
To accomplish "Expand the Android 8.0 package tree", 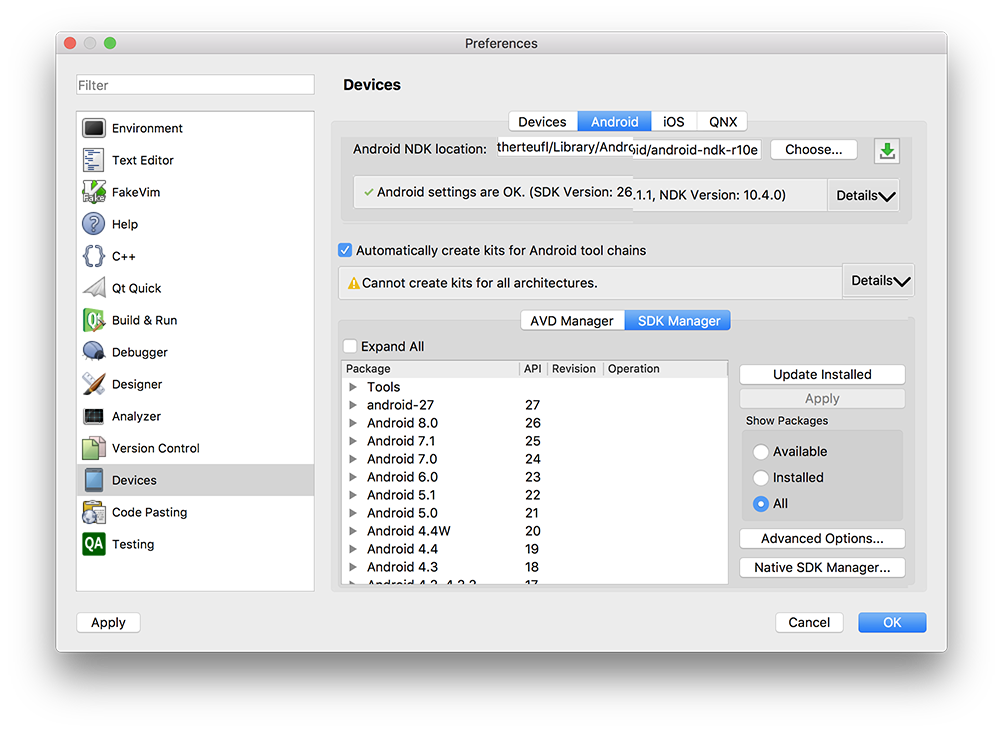I will point(352,423).
